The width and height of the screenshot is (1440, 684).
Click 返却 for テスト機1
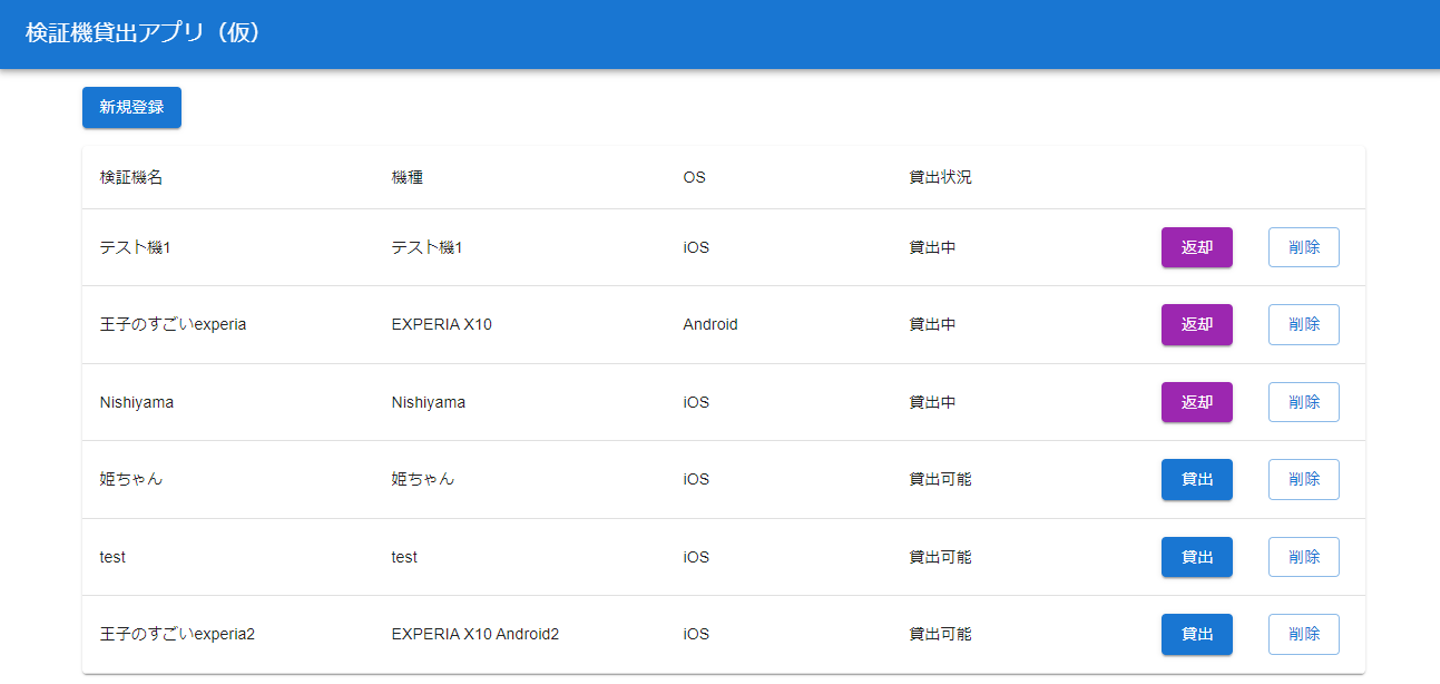click(1197, 247)
